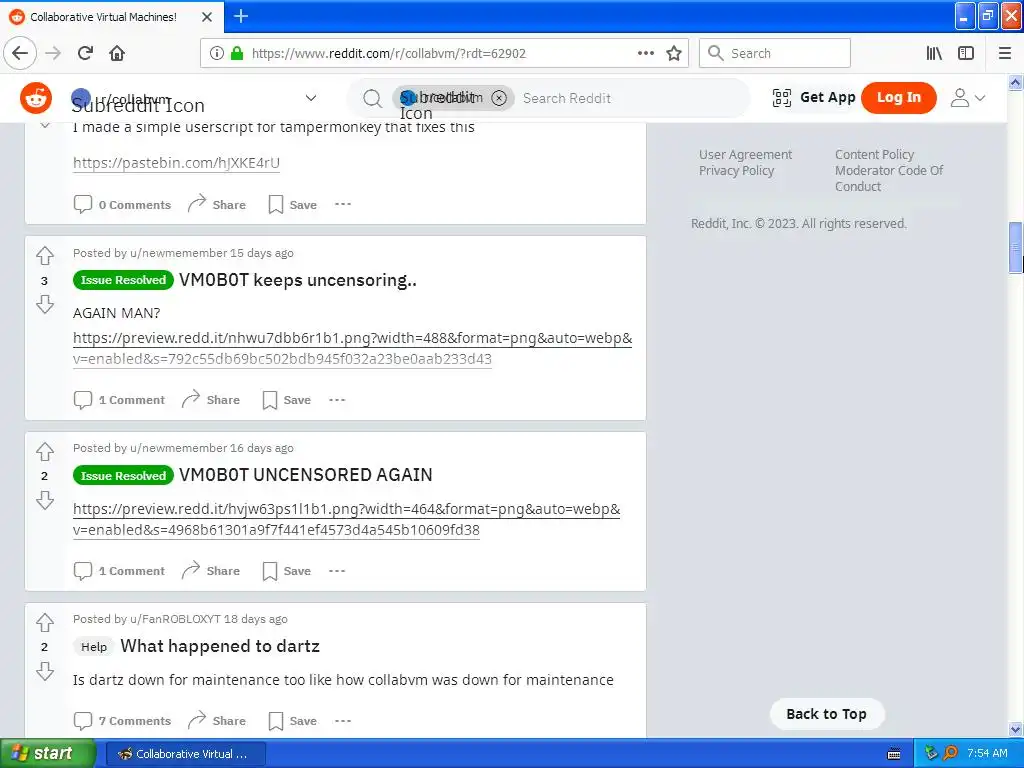This screenshot has width=1024, height=768.
Task: Open a new browser tab
Action: (x=240, y=16)
